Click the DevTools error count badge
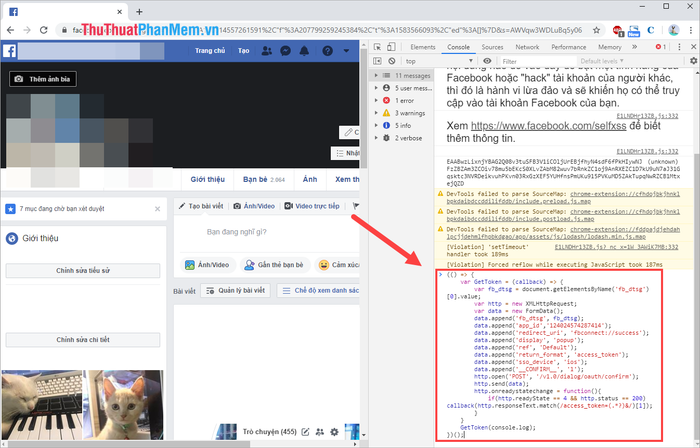700x448 pixels. click(x=660, y=47)
